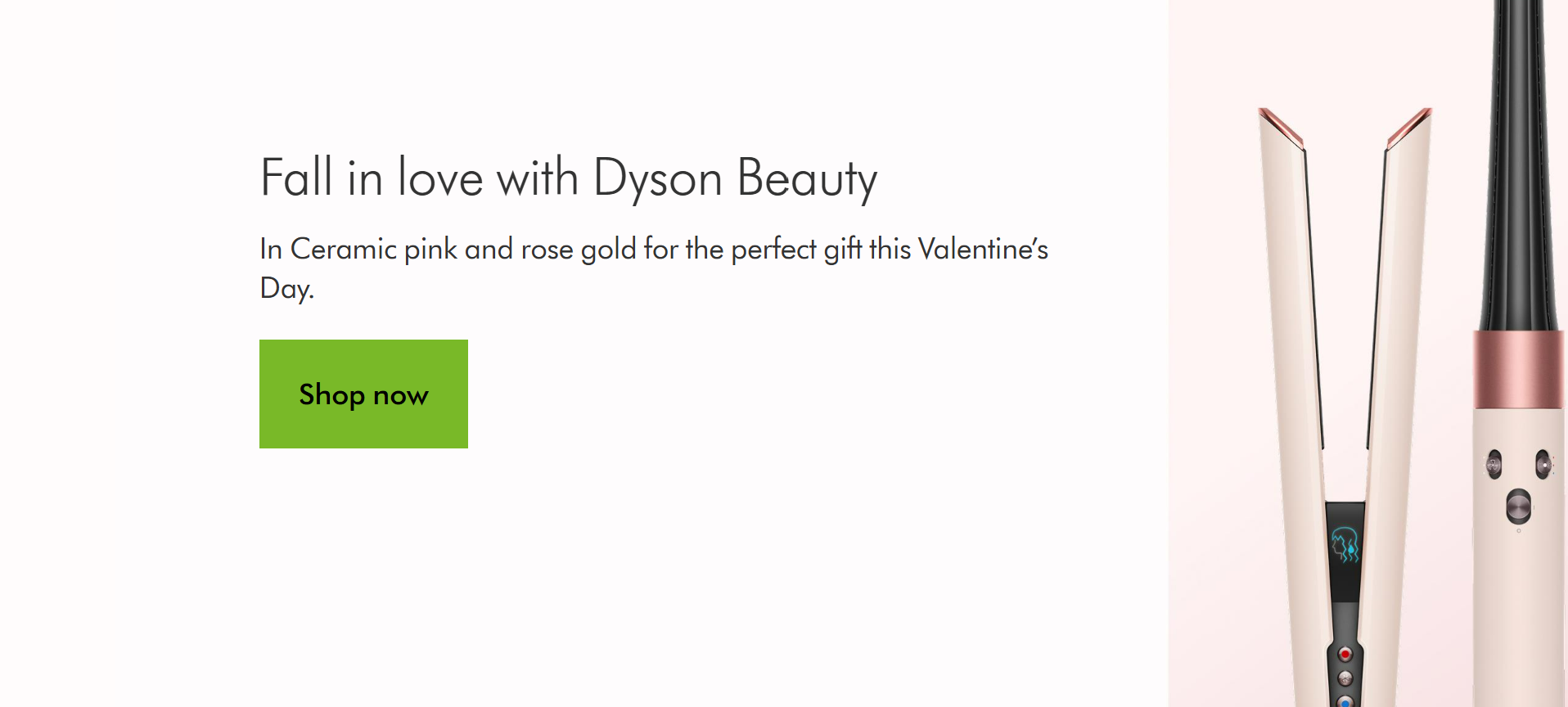Click the red dot button on the straightener
The height and width of the screenshot is (707, 1568).
(1345, 655)
